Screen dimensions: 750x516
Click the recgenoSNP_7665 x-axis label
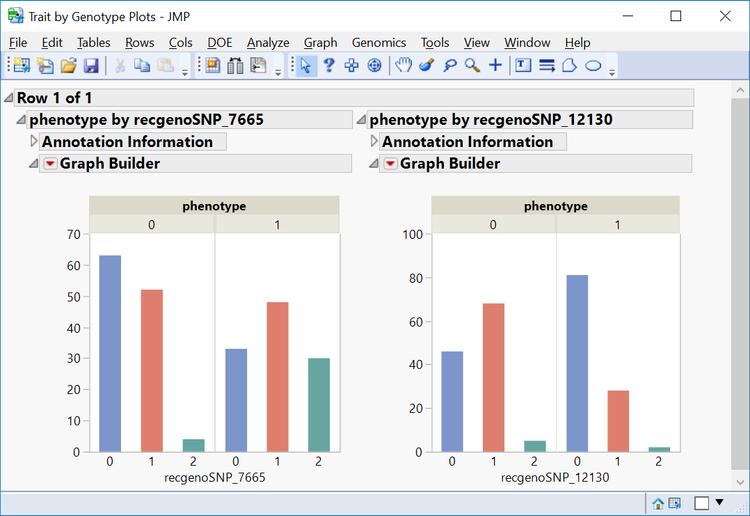(x=215, y=477)
